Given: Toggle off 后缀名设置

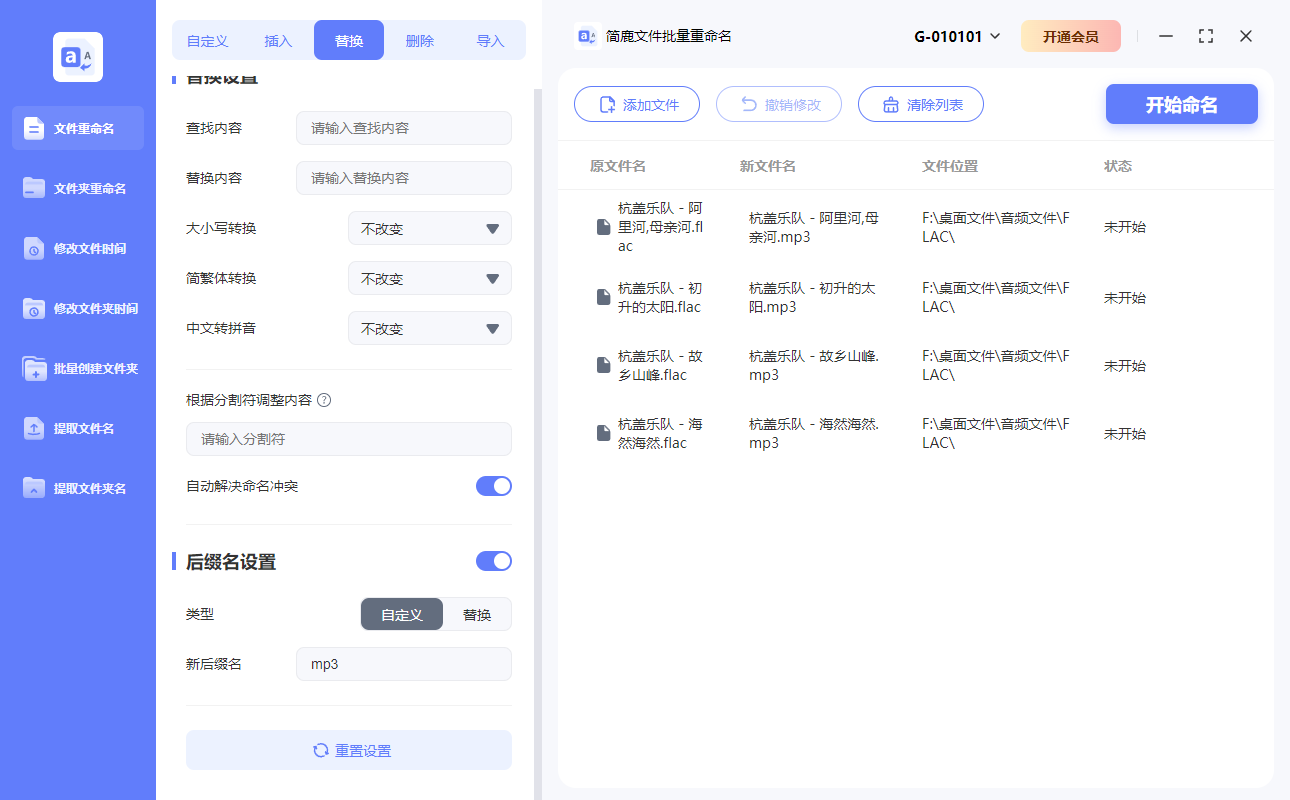Looking at the screenshot, I should coord(493,561).
